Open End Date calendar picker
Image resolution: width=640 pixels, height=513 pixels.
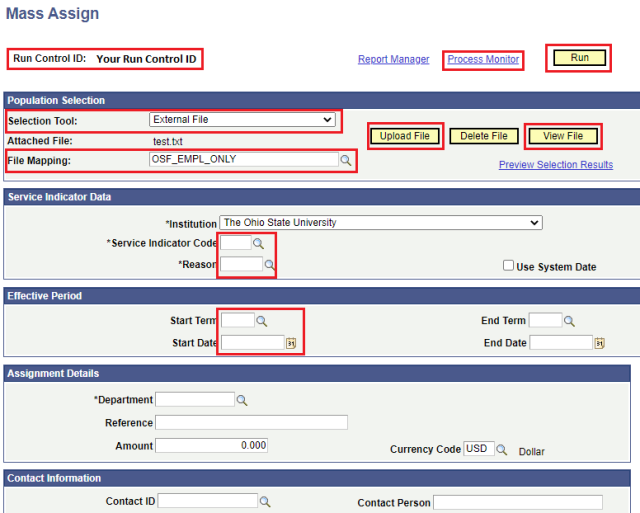(599, 343)
